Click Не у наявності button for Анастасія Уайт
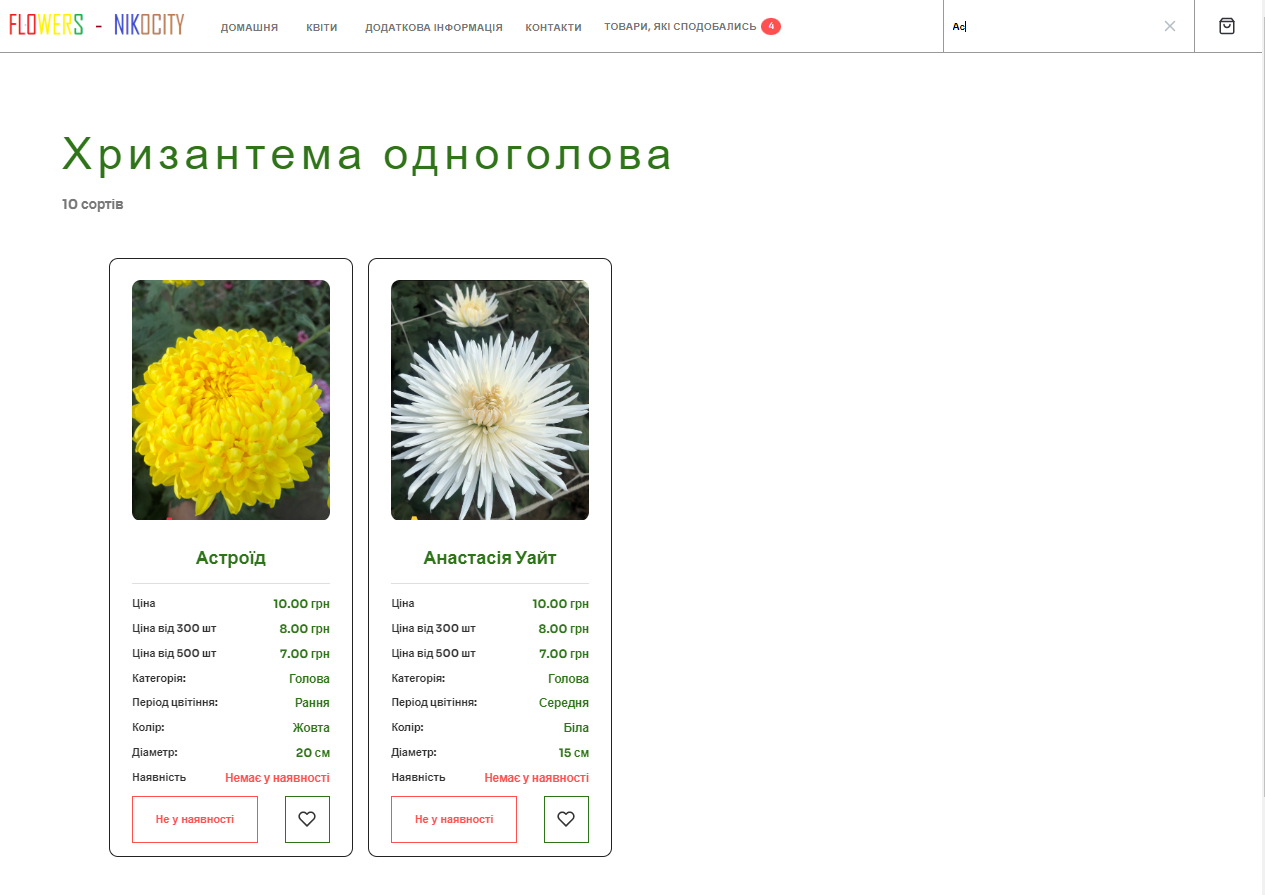 pos(454,819)
